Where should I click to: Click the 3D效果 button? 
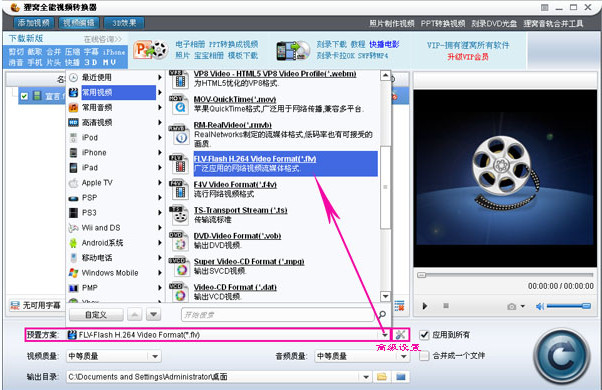pyautogui.click(x=124, y=23)
